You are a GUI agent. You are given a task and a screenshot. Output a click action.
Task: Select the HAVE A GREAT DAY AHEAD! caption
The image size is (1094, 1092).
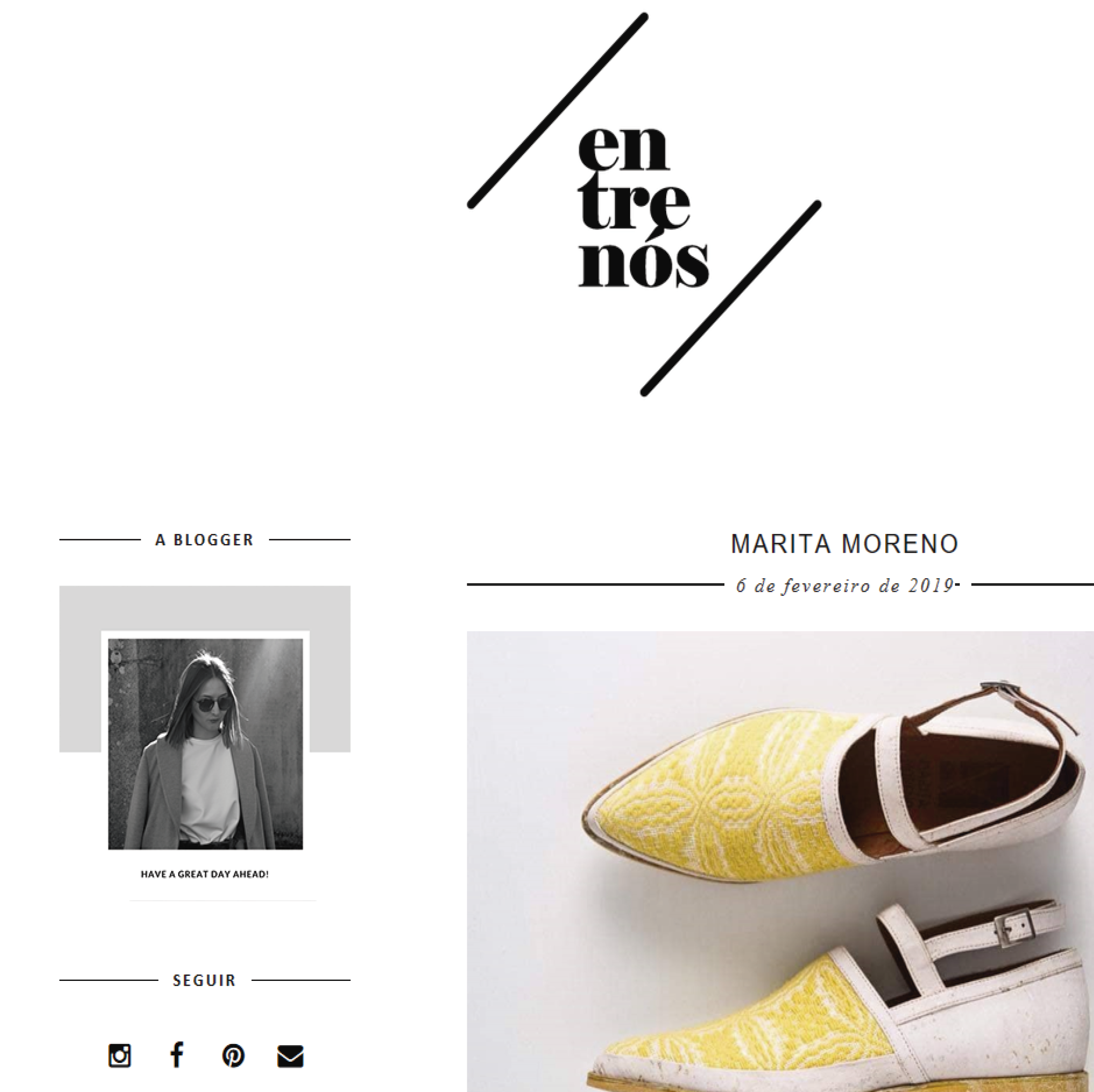pyautogui.click(x=204, y=874)
